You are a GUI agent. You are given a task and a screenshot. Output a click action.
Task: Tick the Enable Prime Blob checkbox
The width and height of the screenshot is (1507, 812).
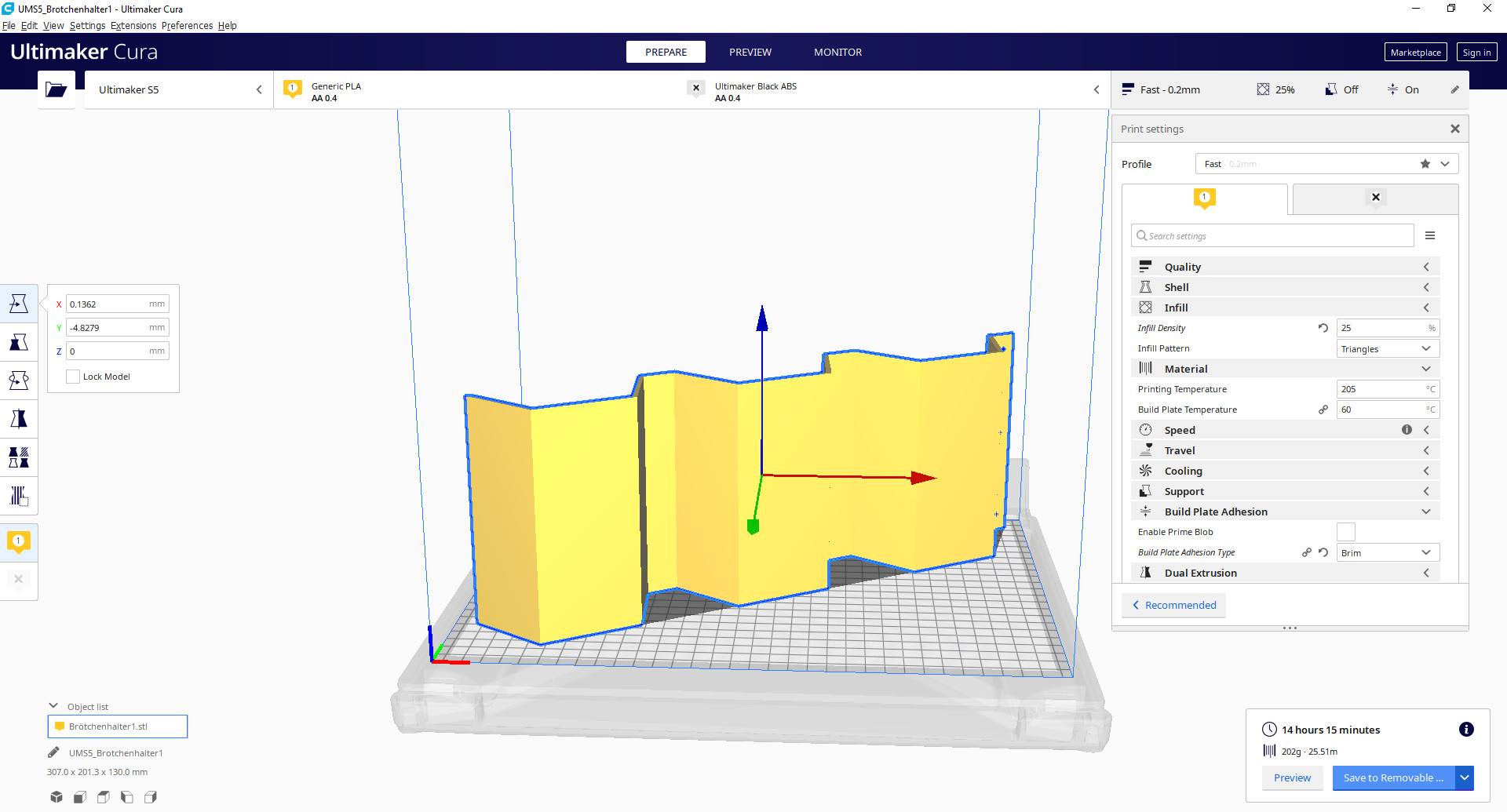1345,532
